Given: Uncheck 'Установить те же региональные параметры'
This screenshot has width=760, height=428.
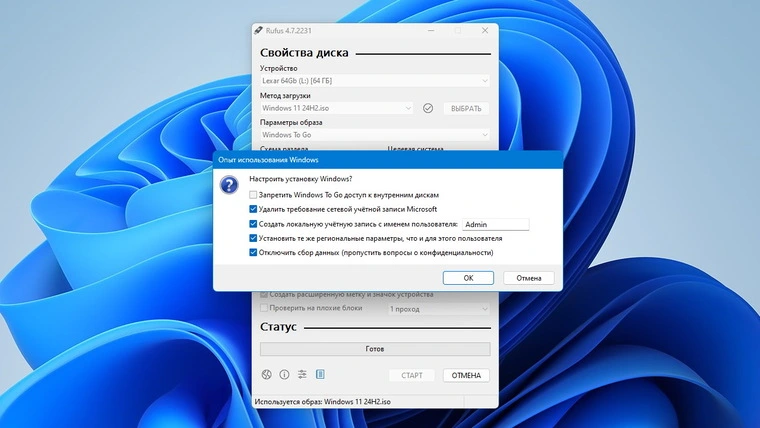Looking at the screenshot, I should point(253,239).
